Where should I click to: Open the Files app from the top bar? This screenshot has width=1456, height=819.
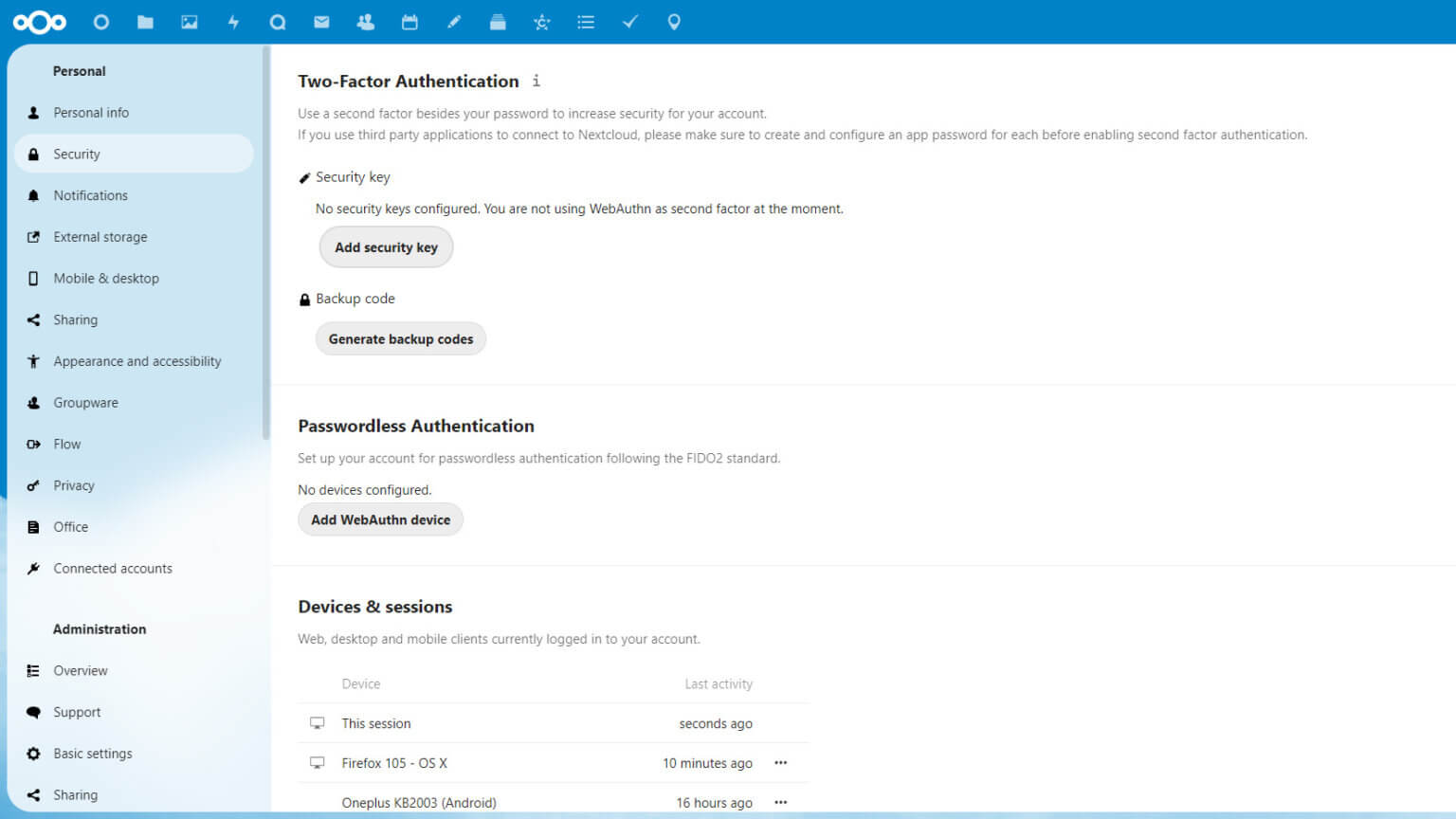145,21
